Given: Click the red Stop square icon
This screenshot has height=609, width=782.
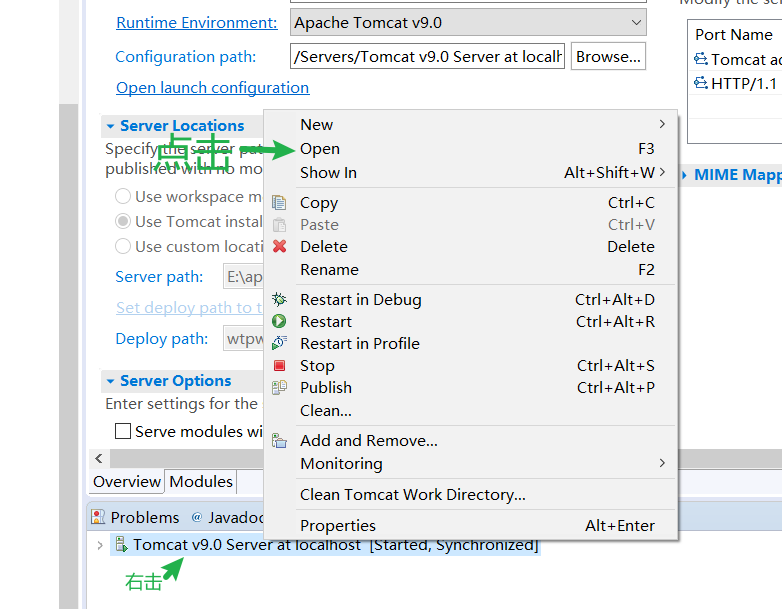Looking at the screenshot, I should pos(280,366).
